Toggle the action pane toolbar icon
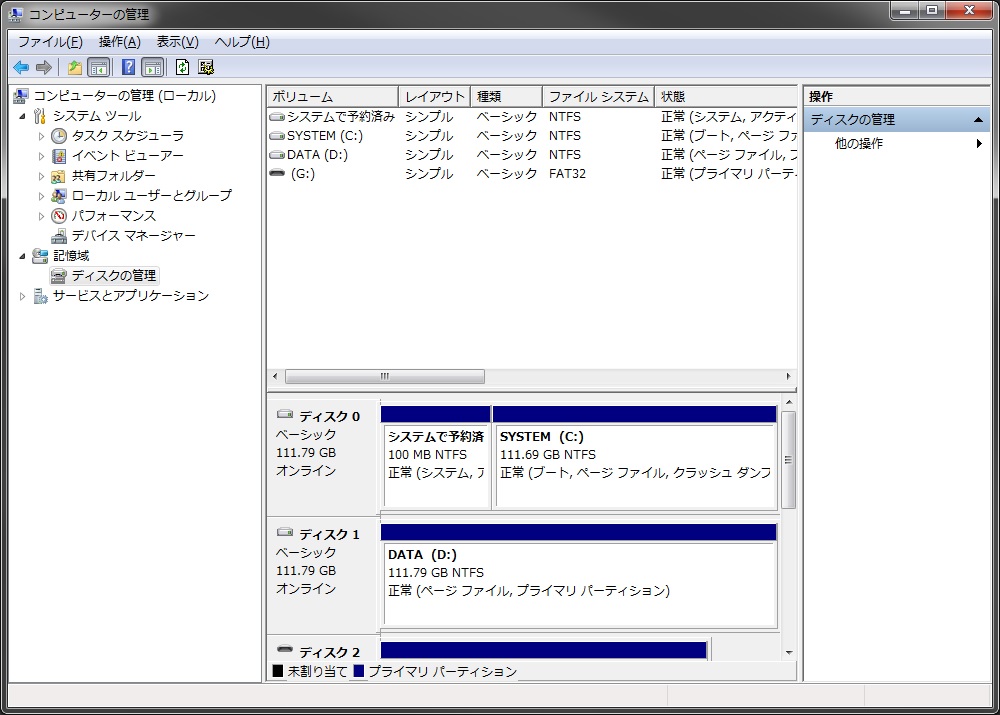Image resolution: width=1000 pixels, height=715 pixels. [x=153, y=67]
